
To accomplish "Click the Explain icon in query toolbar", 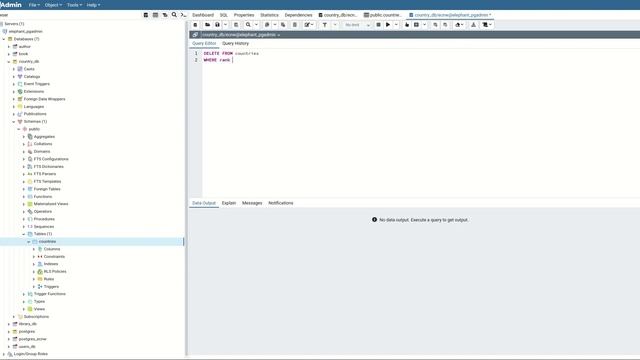I will pyautogui.click(x=407, y=25).
